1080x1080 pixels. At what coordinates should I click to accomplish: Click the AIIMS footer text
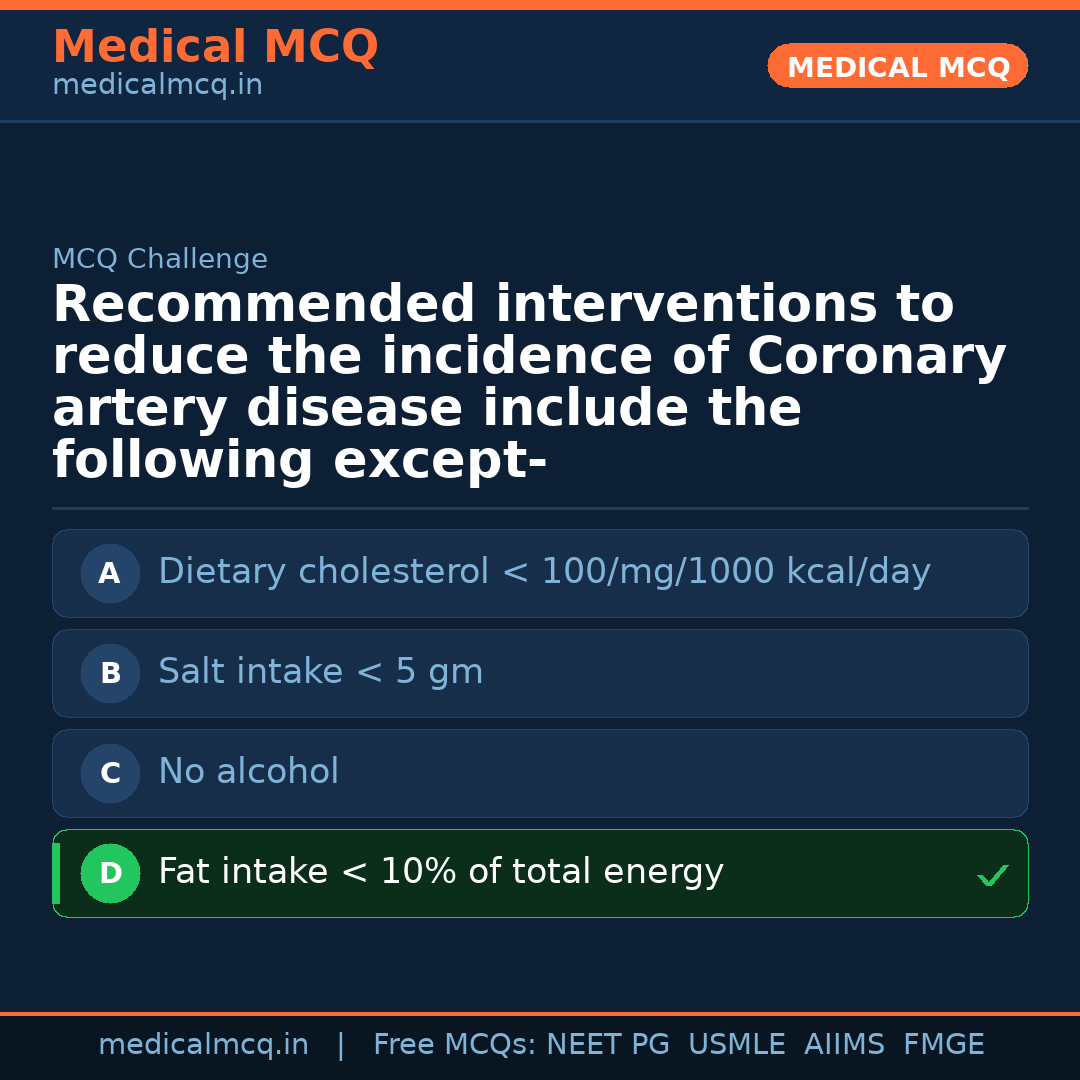[844, 1045]
